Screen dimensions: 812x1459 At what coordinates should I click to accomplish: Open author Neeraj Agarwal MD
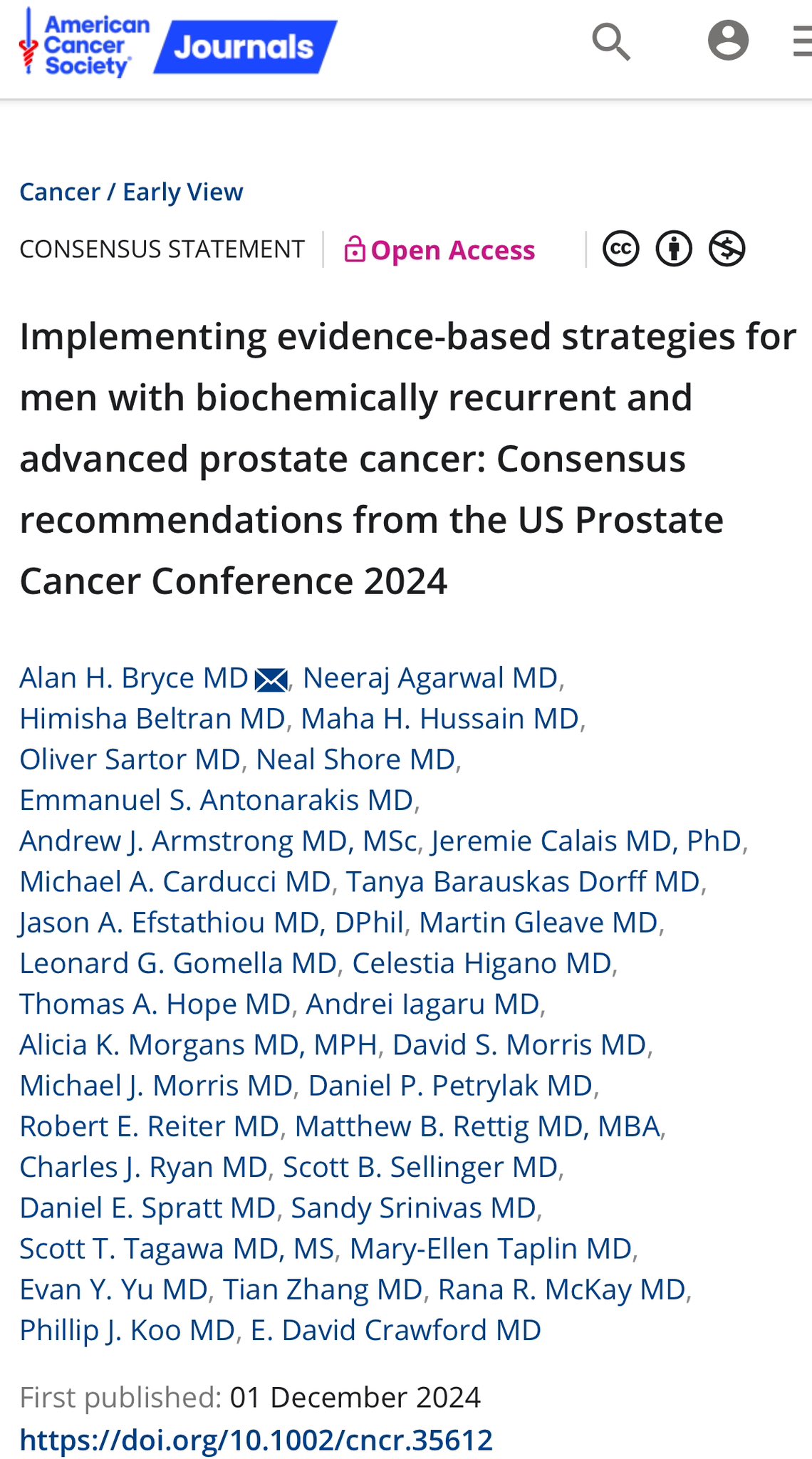(430, 678)
